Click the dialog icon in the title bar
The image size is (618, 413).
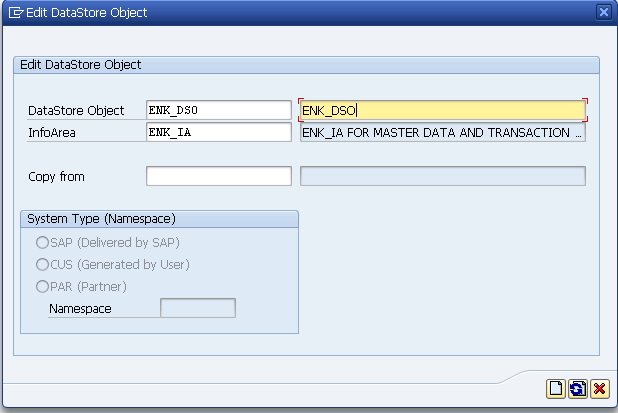[x=16, y=13]
